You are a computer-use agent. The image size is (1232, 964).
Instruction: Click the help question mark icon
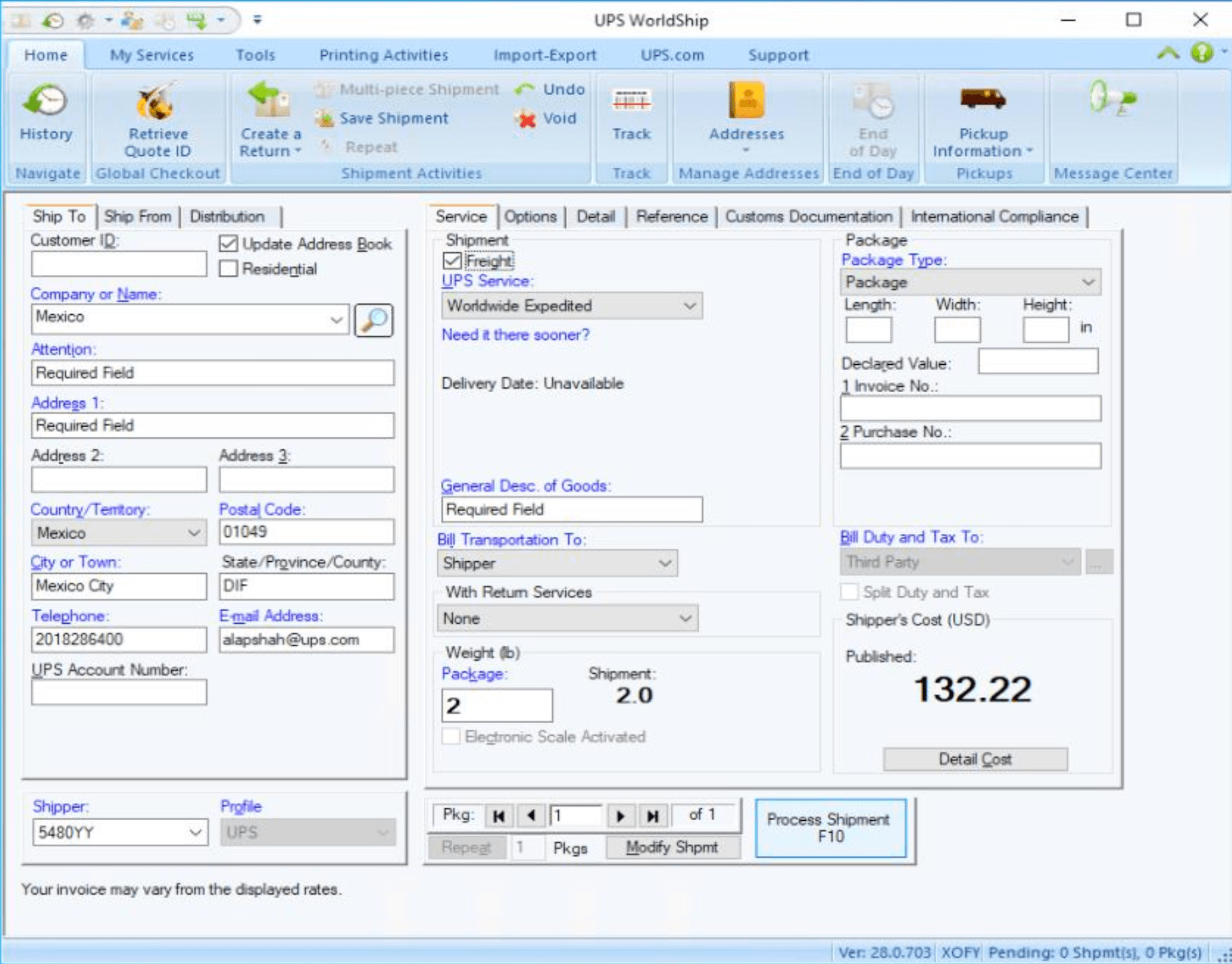click(1201, 52)
